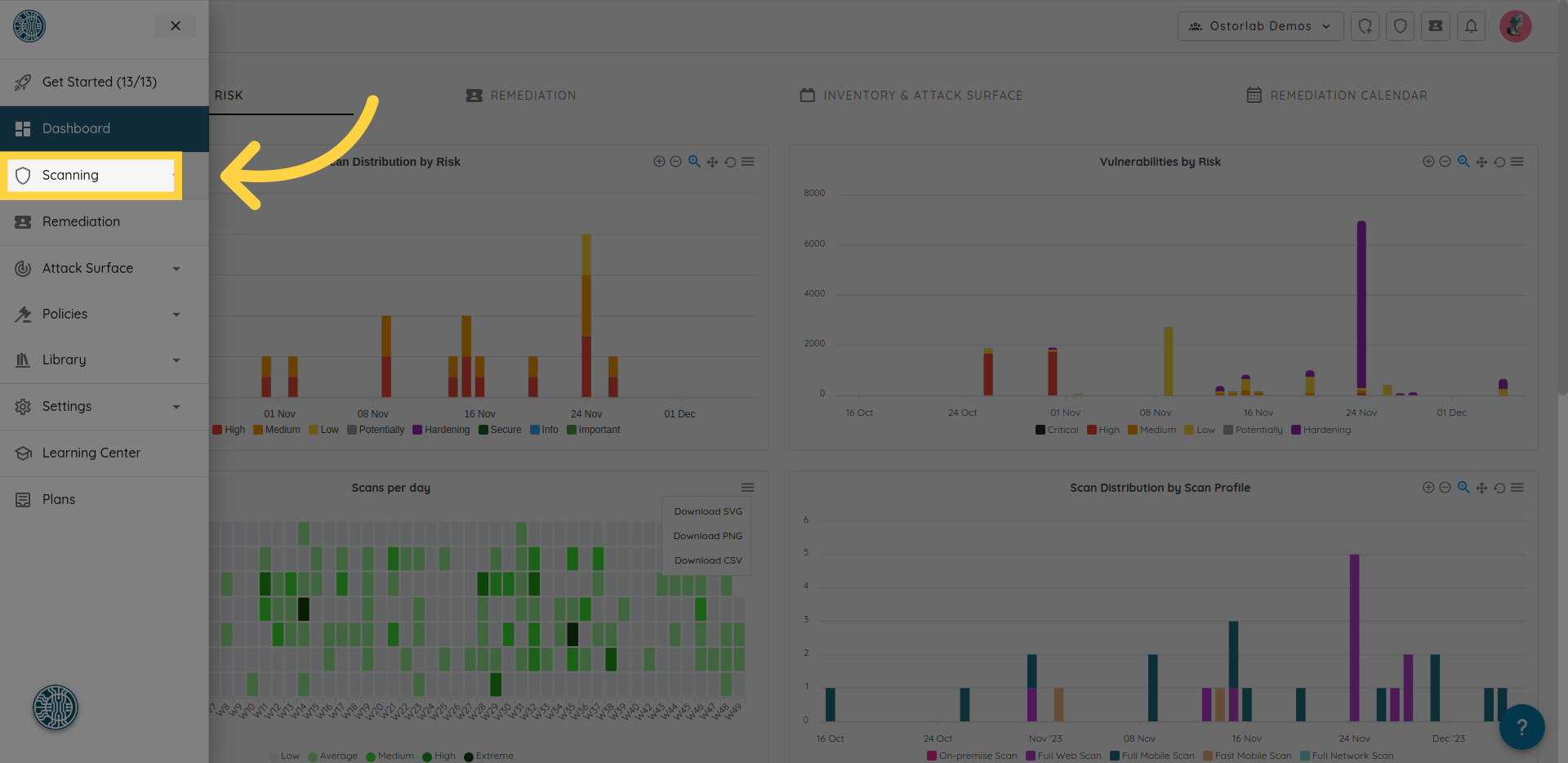Click the Dashboard grid icon in sidebar
This screenshot has width=1568, height=763.
point(23,129)
